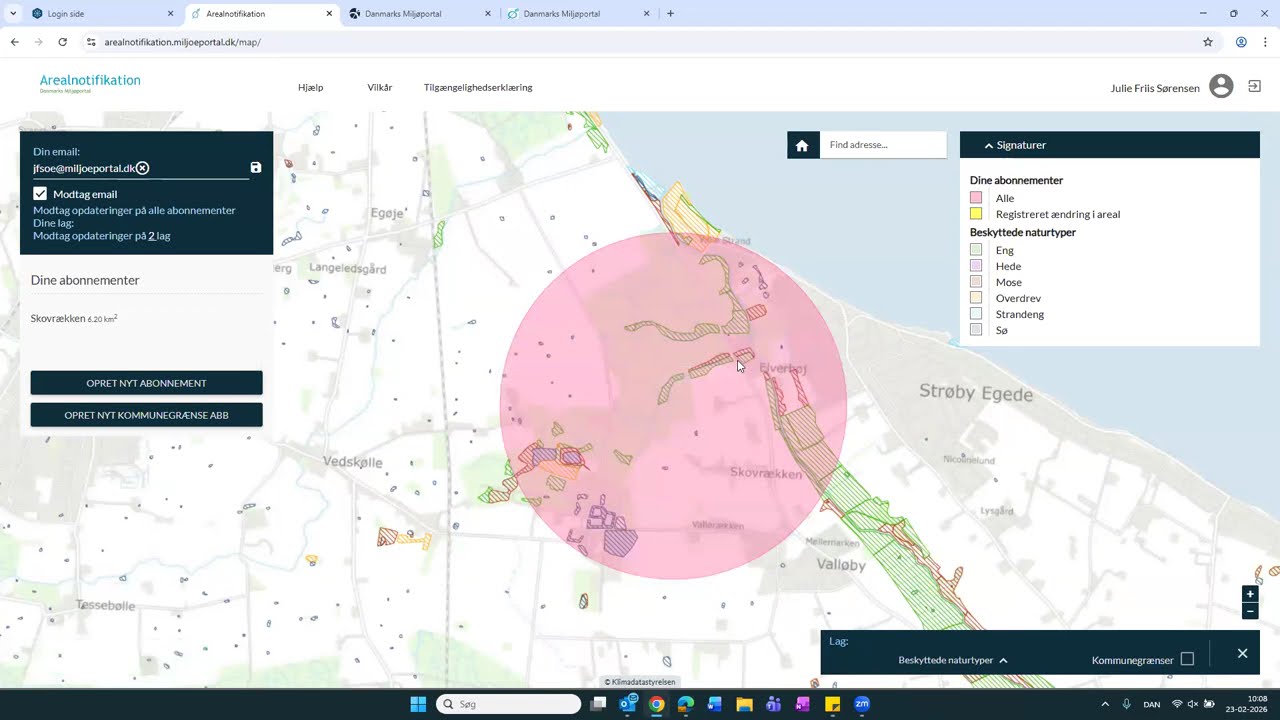Click the yellow Registreret ændring swatch
1280x720 pixels.
976,214
